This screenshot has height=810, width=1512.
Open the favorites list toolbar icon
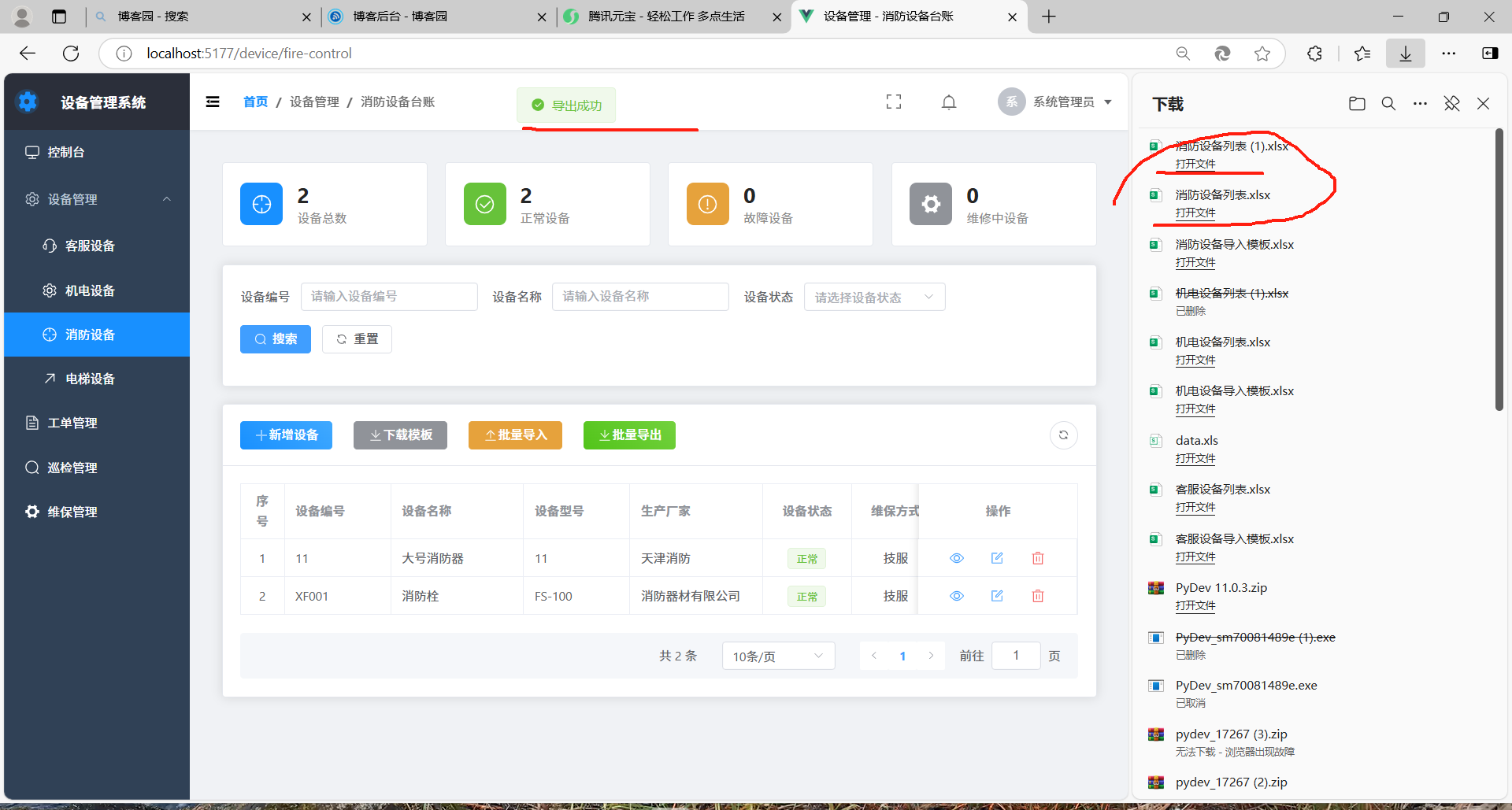(x=1362, y=54)
